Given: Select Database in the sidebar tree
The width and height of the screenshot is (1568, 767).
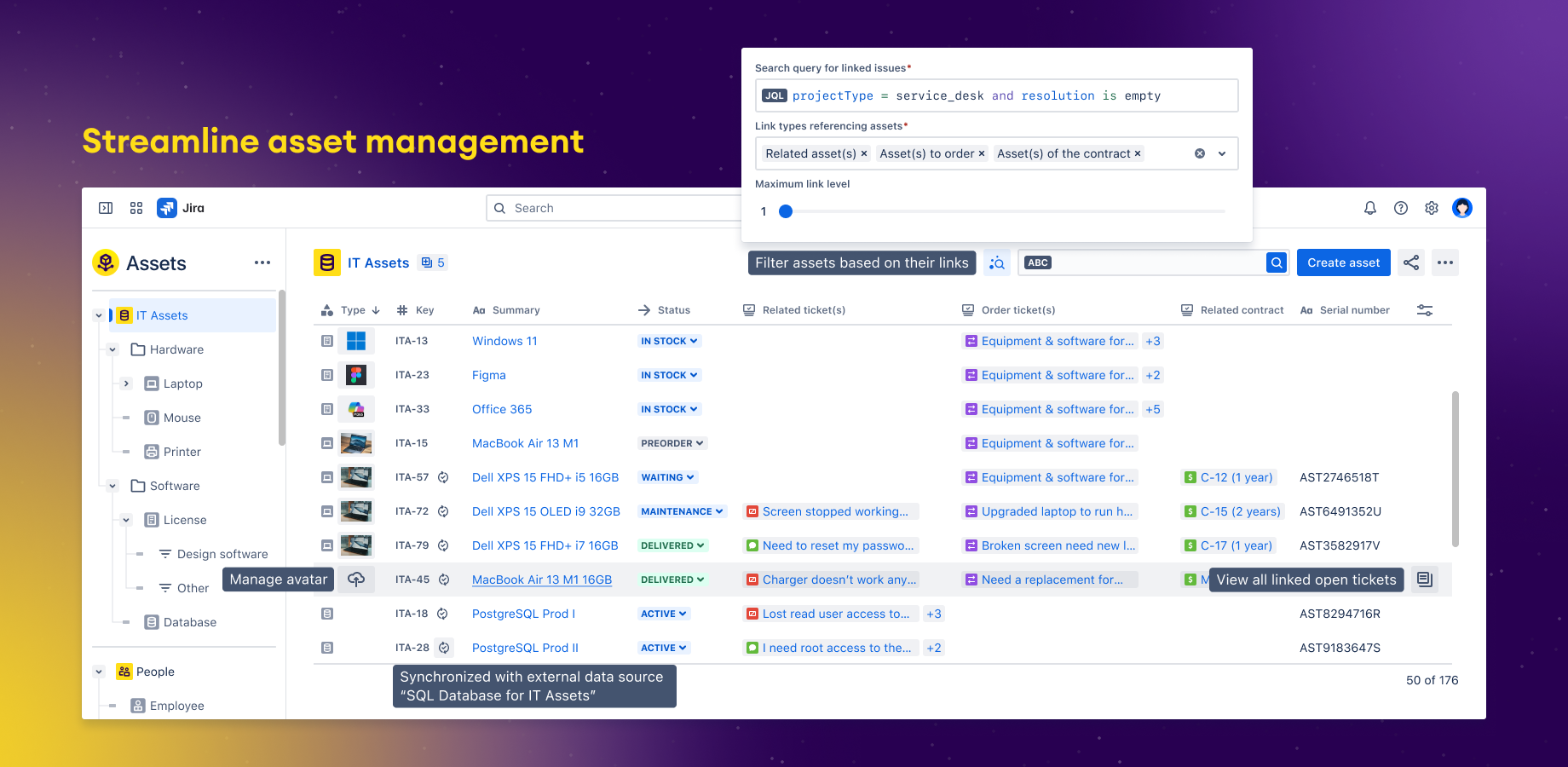Looking at the screenshot, I should point(189,622).
